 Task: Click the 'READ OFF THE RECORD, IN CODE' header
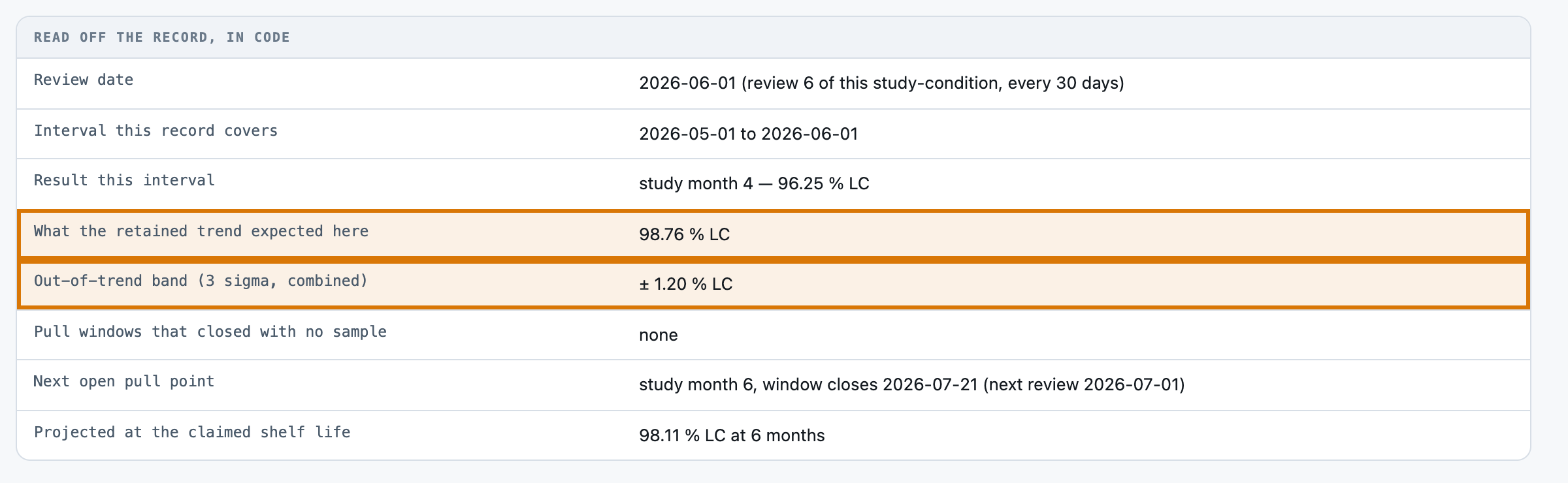pos(162,37)
